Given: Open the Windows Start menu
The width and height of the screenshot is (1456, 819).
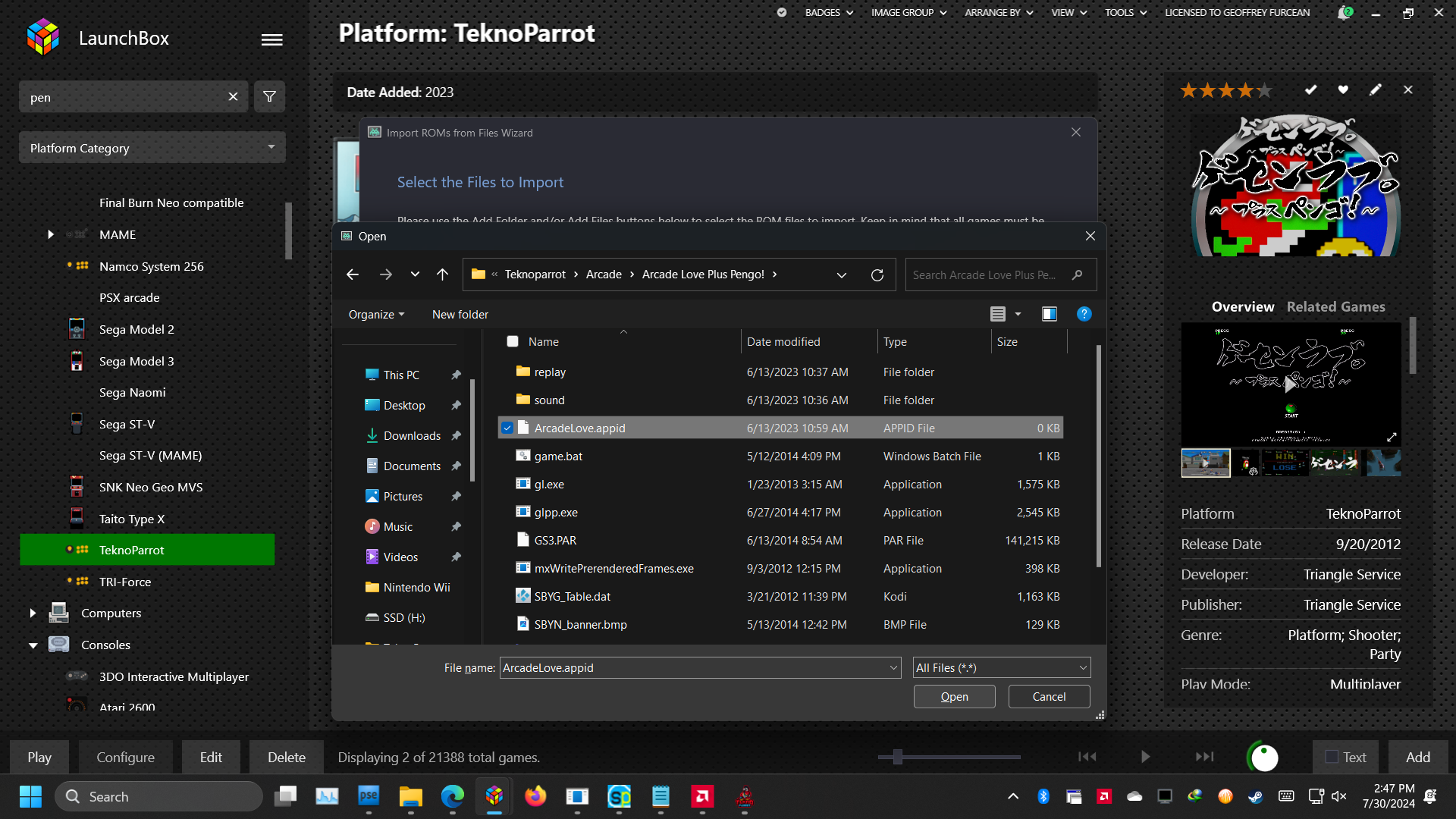Looking at the screenshot, I should pyautogui.click(x=30, y=796).
